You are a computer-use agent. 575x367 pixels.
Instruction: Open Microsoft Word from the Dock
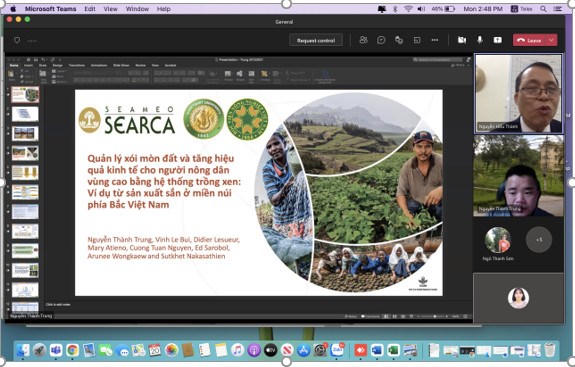(377, 351)
